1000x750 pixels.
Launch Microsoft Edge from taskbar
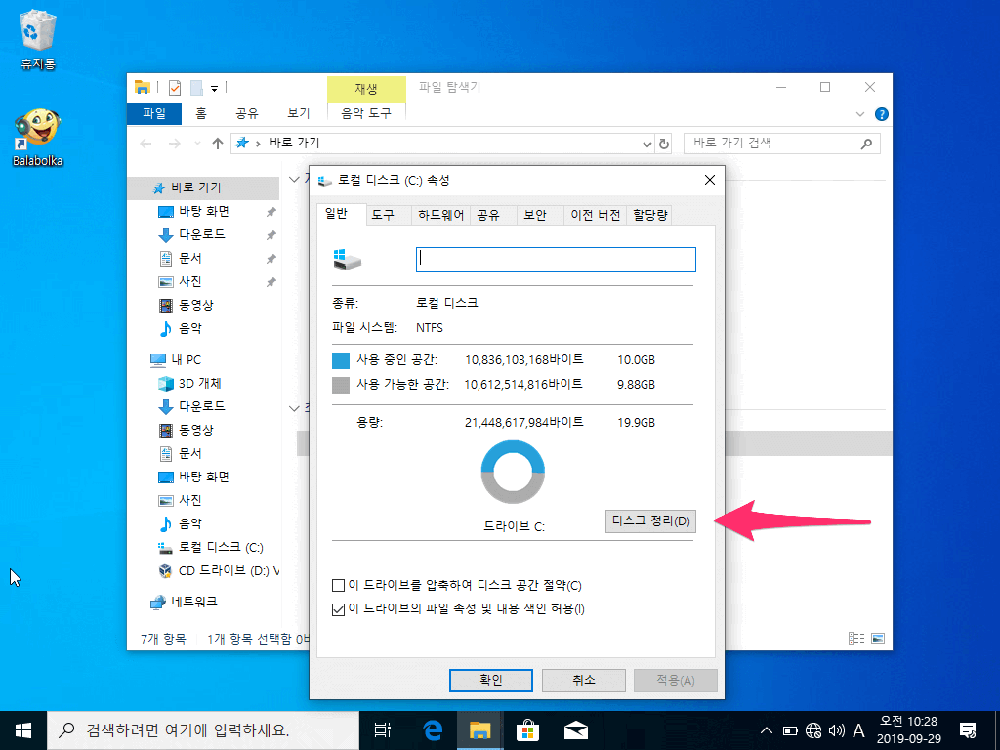point(432,730)
